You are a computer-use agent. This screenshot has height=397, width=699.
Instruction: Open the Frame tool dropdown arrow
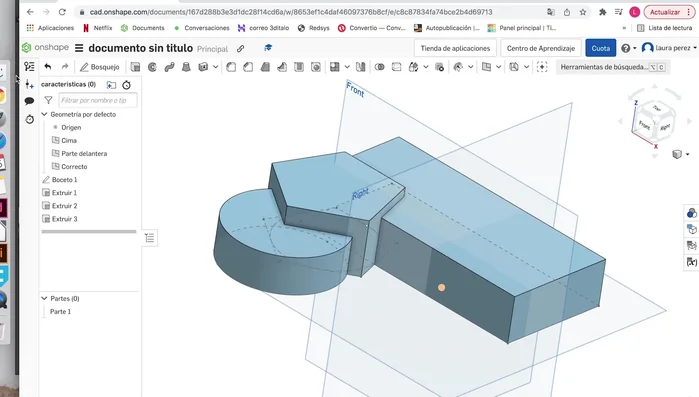526,67
